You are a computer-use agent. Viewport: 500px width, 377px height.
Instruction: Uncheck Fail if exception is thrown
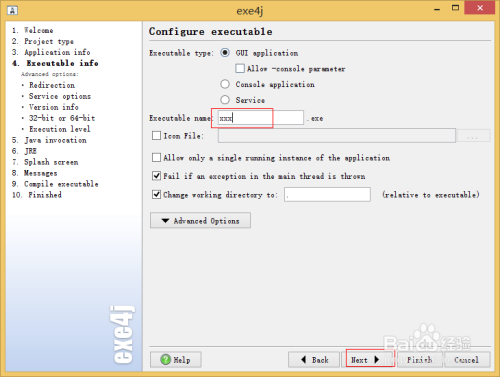click(x=156, y=176)
